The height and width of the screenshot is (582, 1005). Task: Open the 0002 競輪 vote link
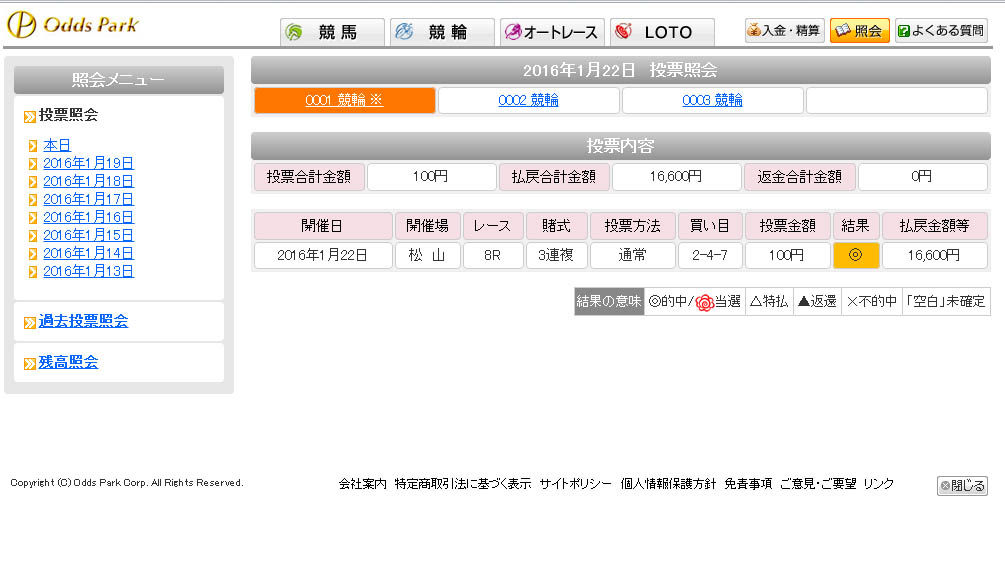(528, 100)
